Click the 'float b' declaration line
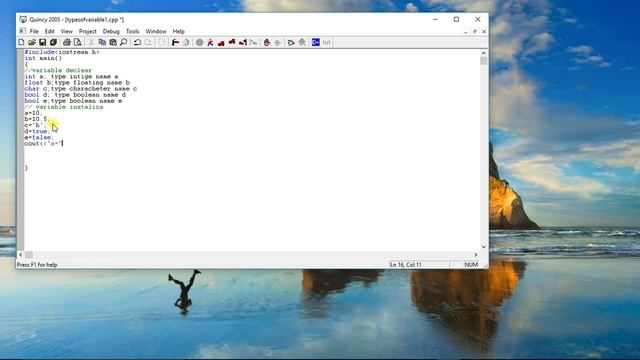The height and width of the screenshot is (360, 640). [77, 83]
